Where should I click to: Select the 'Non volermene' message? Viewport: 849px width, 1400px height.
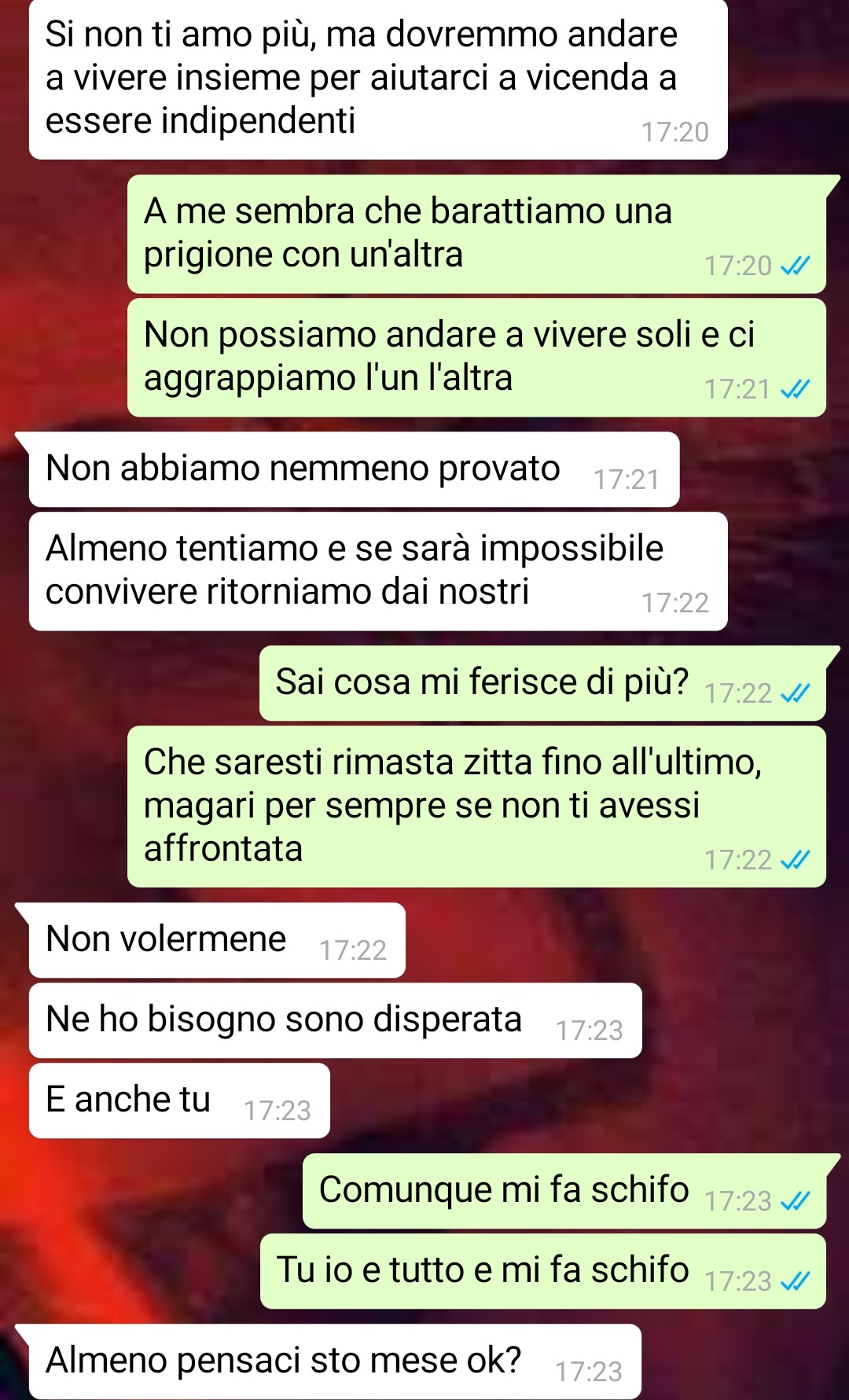coord(217,940)
